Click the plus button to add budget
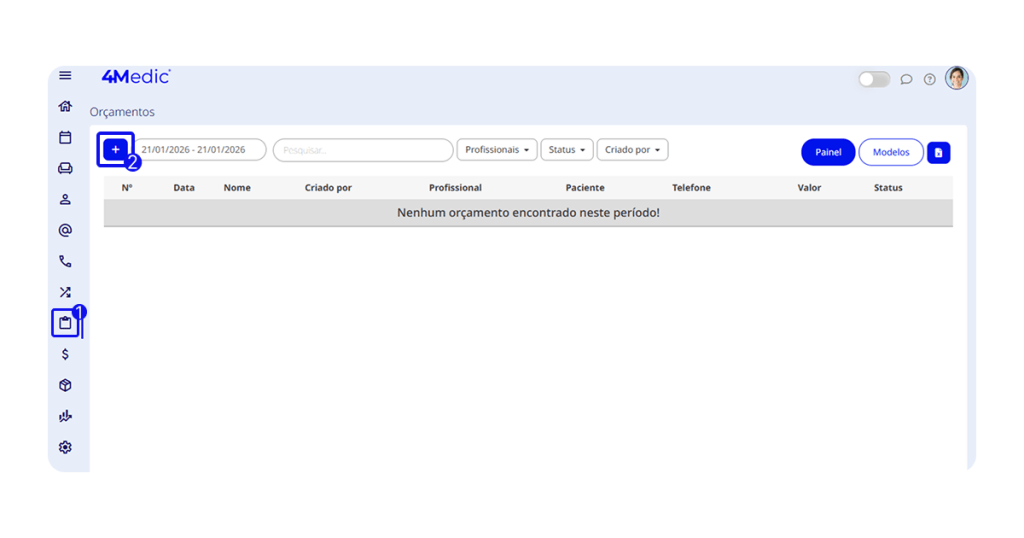This screenshot has width=1024, height=538. pyautogui.click(x=115, y=150)
